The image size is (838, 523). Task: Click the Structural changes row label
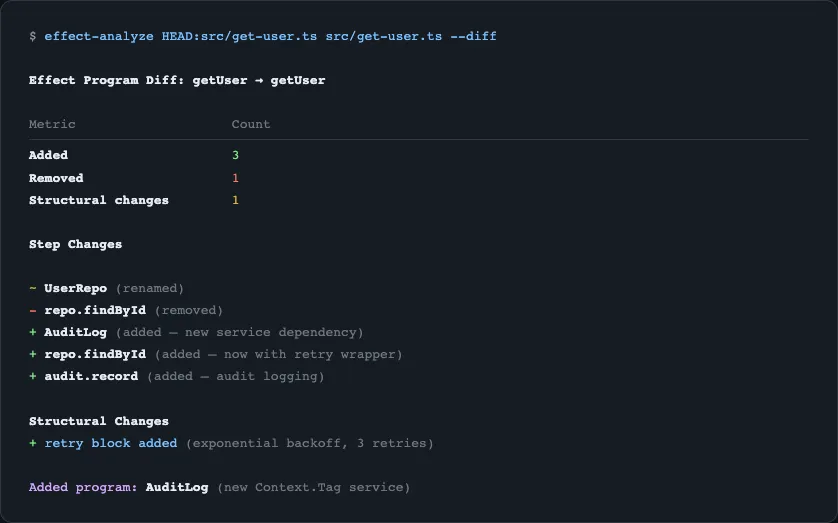(99, 200)
